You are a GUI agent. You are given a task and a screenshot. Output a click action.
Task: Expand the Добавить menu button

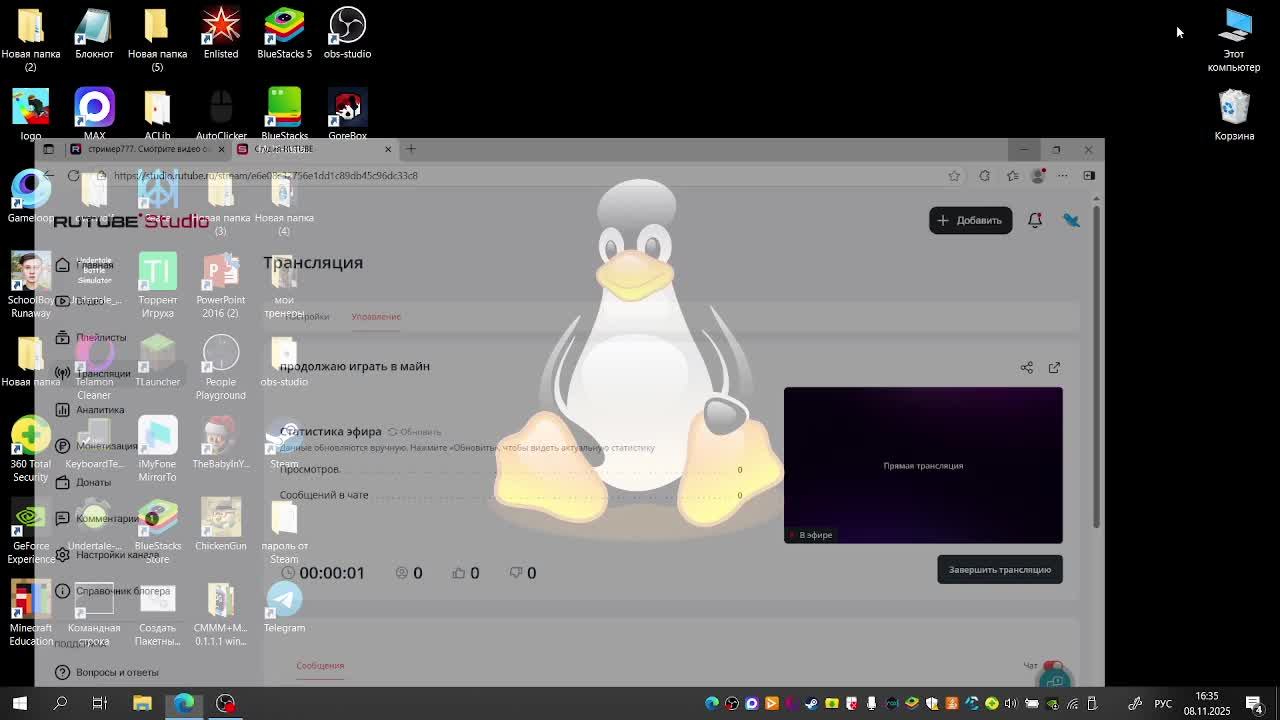[970, 220]
